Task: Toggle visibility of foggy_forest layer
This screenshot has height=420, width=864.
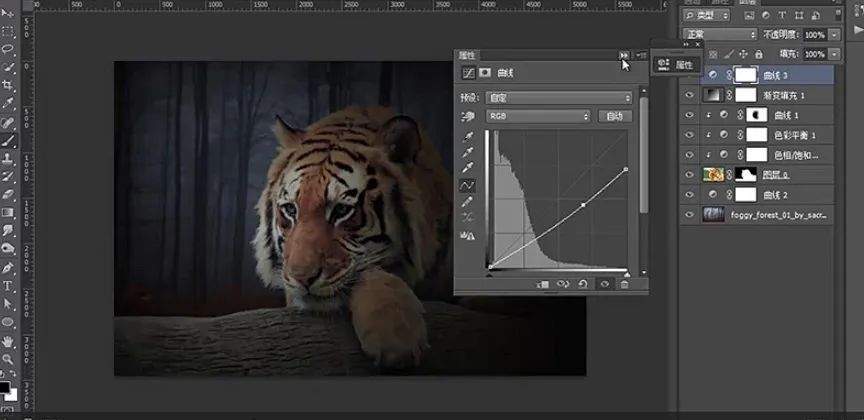Action: pyautogui.click(x=689, y=214)
